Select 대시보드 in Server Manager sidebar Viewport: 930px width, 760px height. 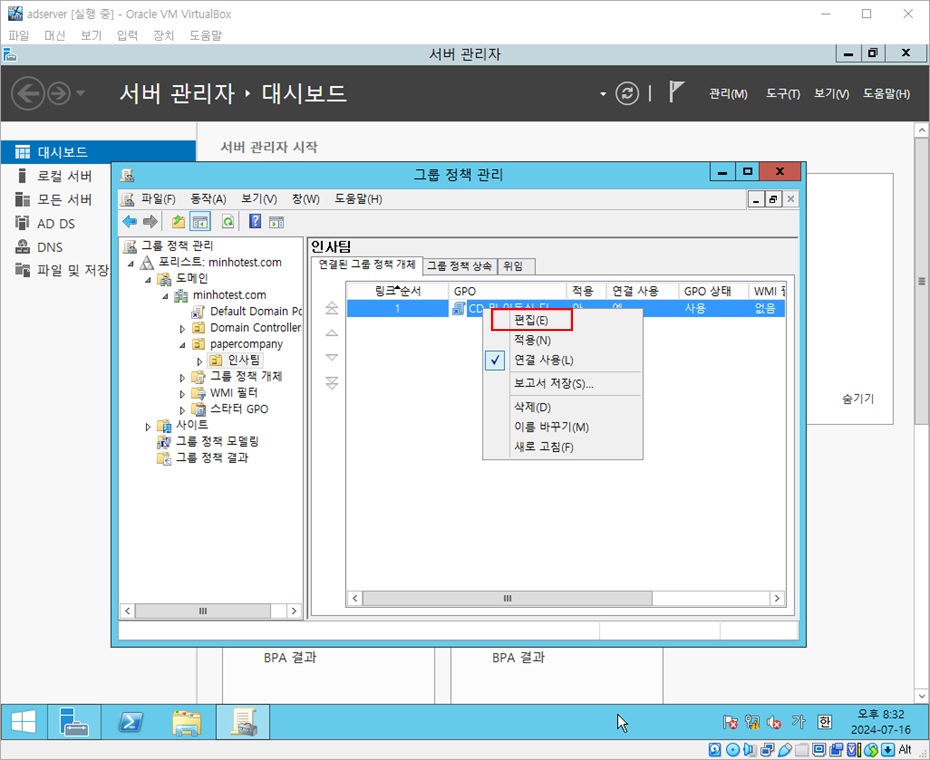(98, 152)
